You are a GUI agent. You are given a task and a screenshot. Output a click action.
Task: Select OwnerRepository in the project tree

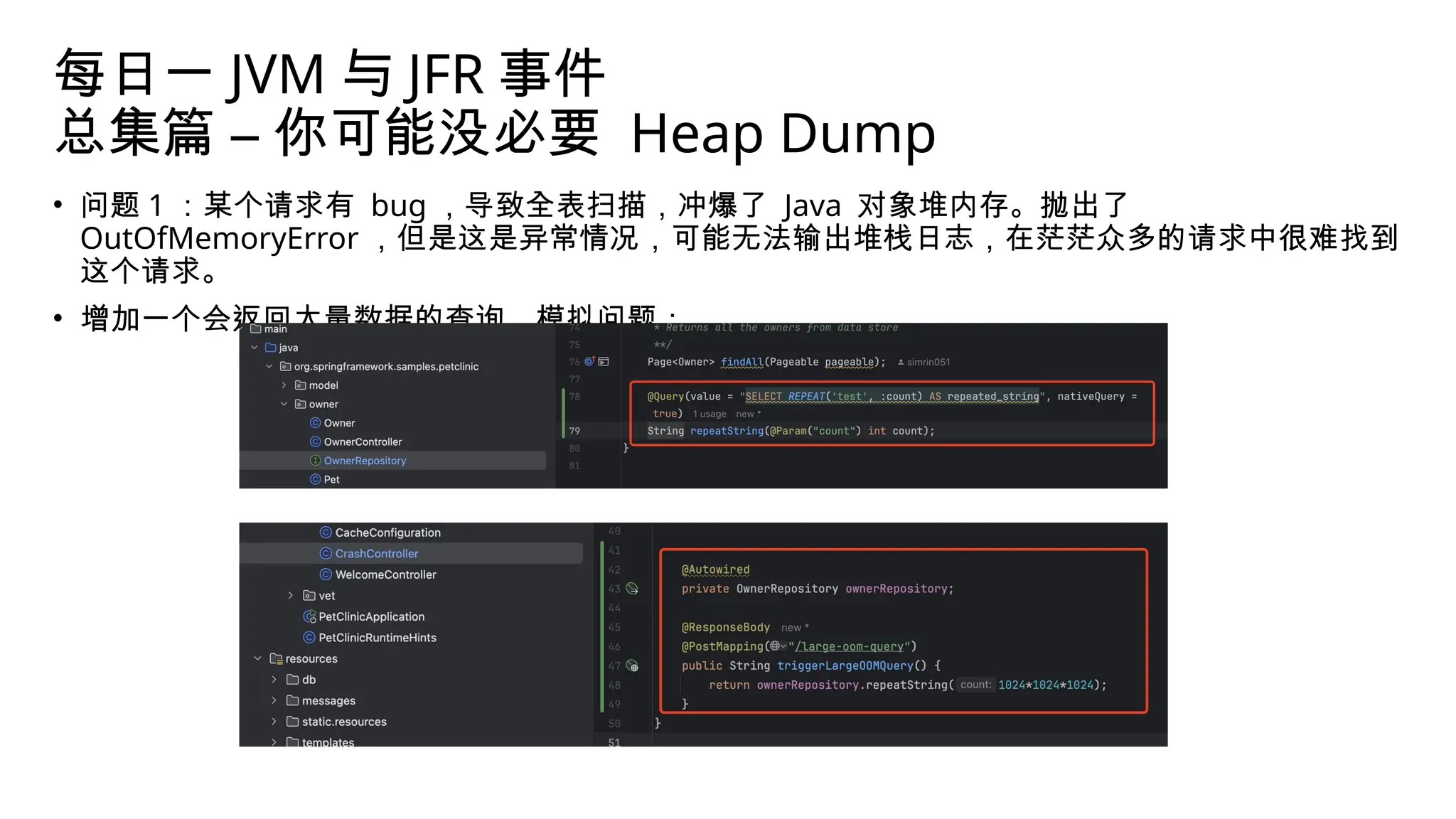pos(392,461)
